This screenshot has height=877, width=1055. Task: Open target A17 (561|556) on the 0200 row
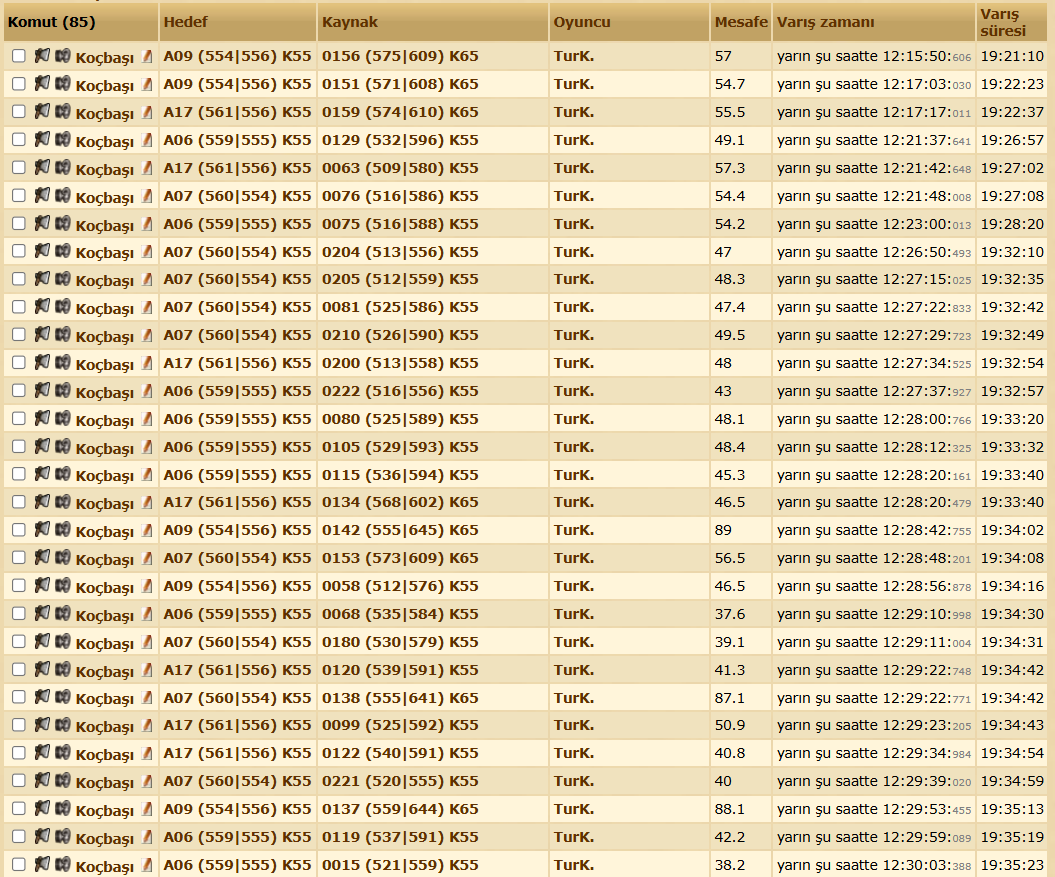(238, 363)
